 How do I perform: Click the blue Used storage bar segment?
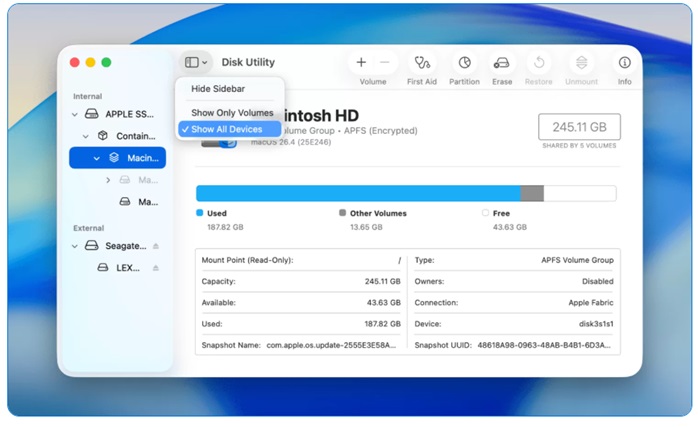point(358,193)
